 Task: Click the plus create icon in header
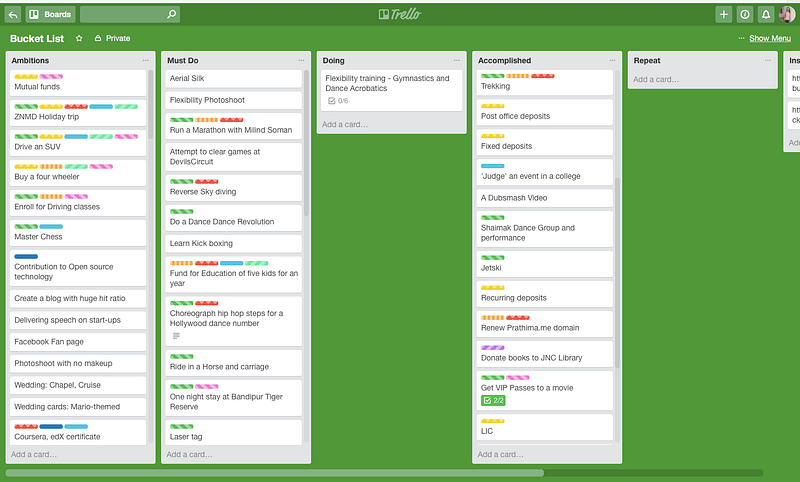click(x=723, y=14)
